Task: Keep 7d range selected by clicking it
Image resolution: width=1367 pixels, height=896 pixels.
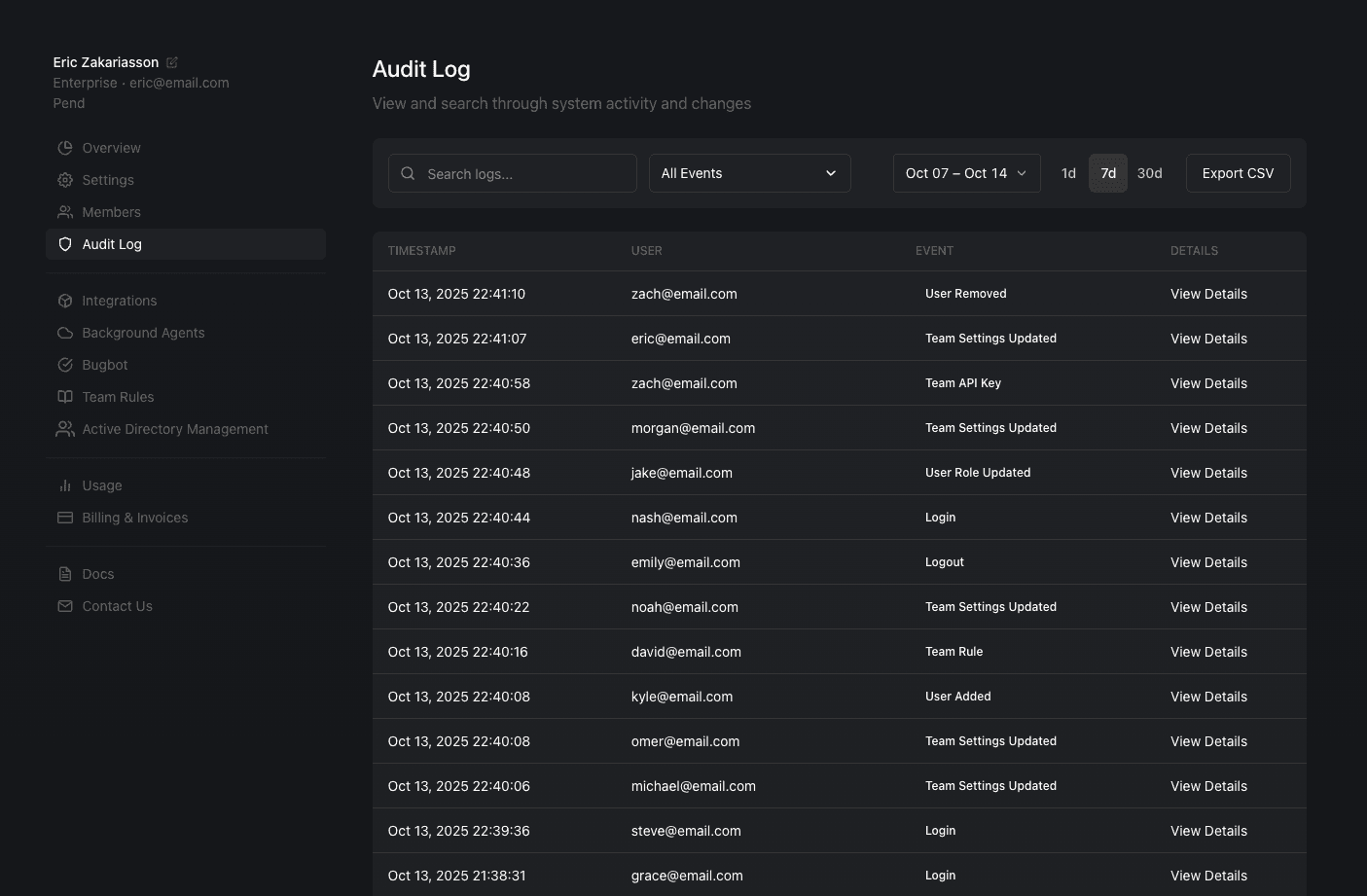Action: [x=1107, y=172]
